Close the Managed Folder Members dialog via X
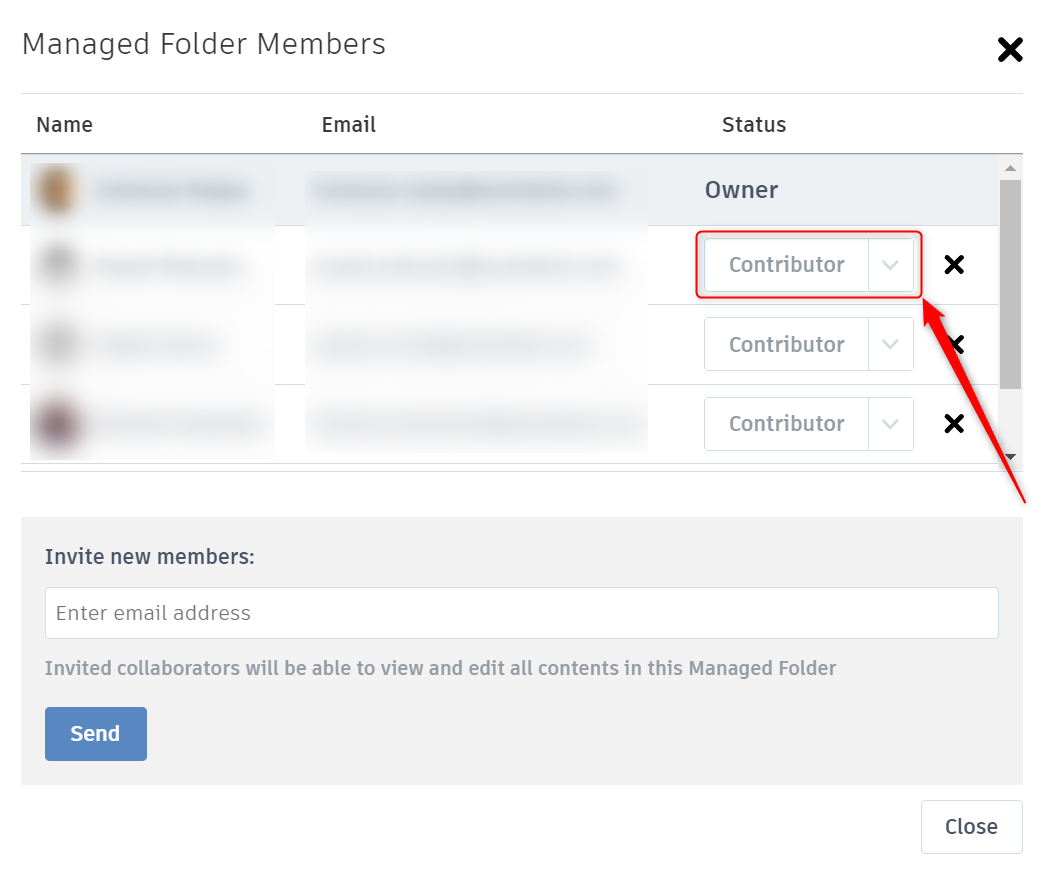 pos(1010,49)
